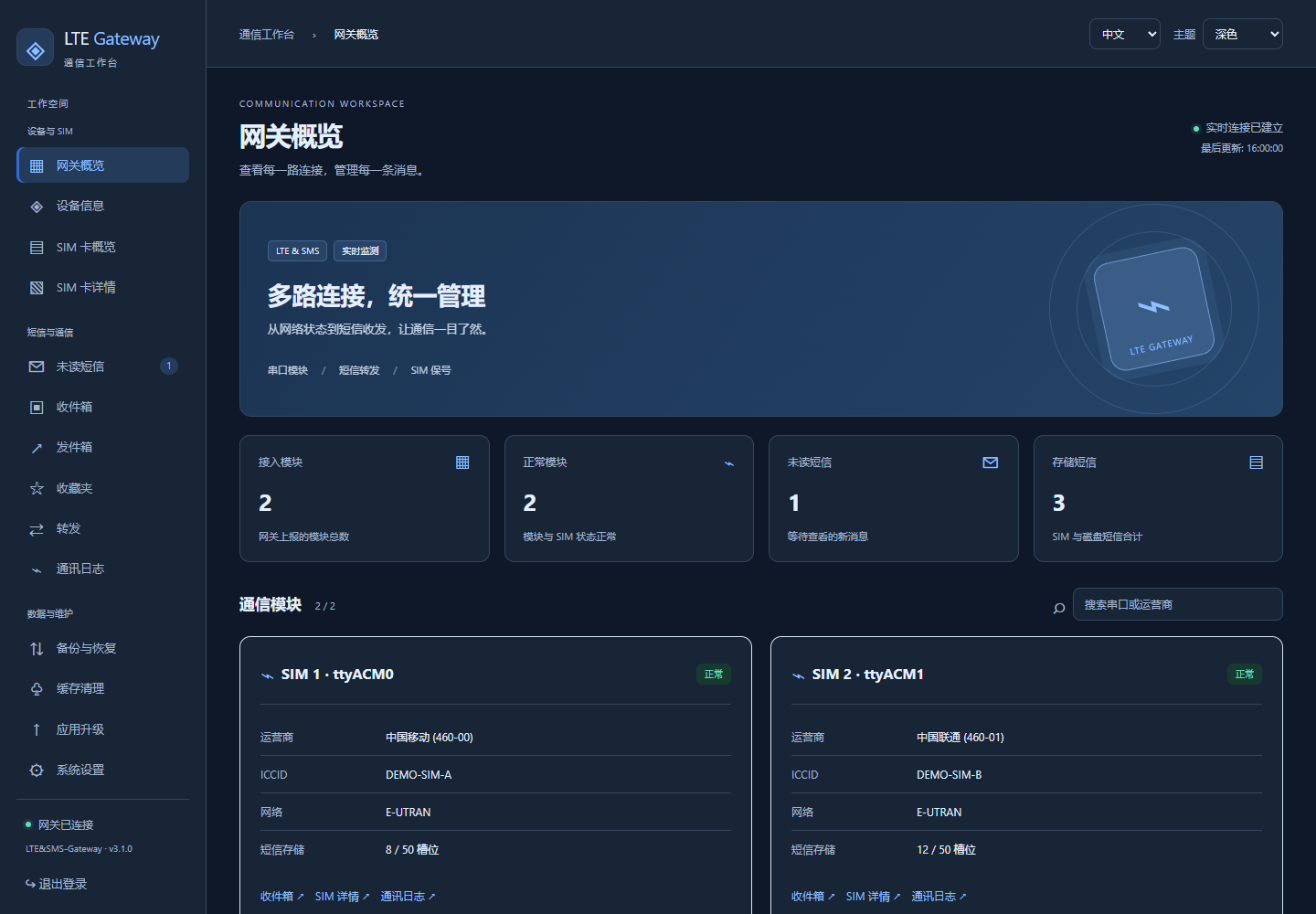This screenshot has width=1316, height=914.
Task: Click the 正常 status badge on SIM 1
Action: coord(714,674)
